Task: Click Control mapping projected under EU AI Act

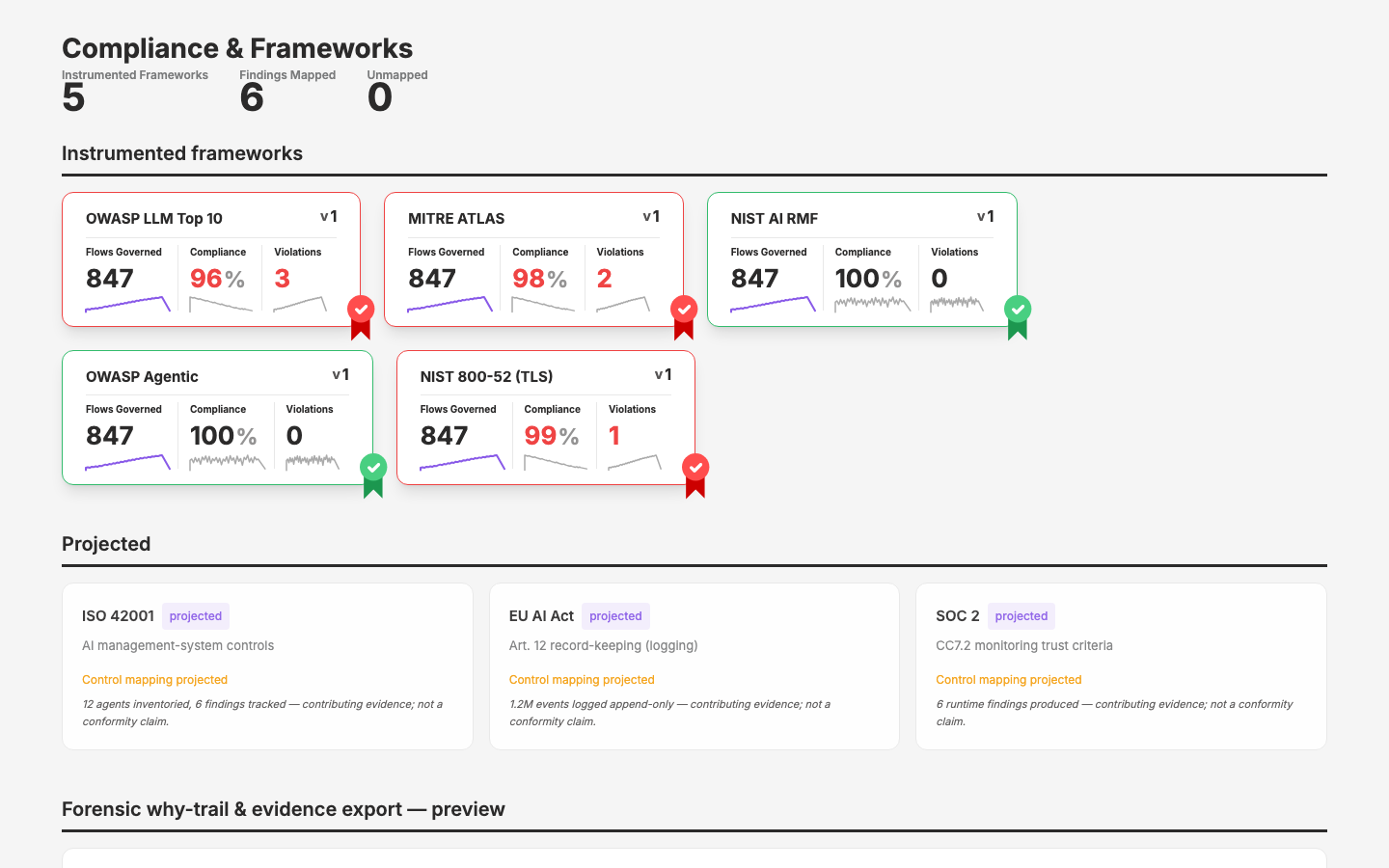Action: 582,680
